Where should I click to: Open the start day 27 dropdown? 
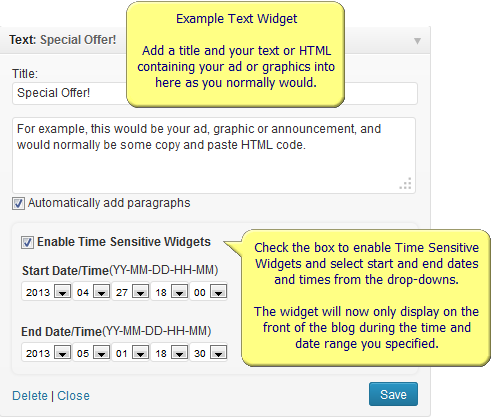(x=131, y=292)
